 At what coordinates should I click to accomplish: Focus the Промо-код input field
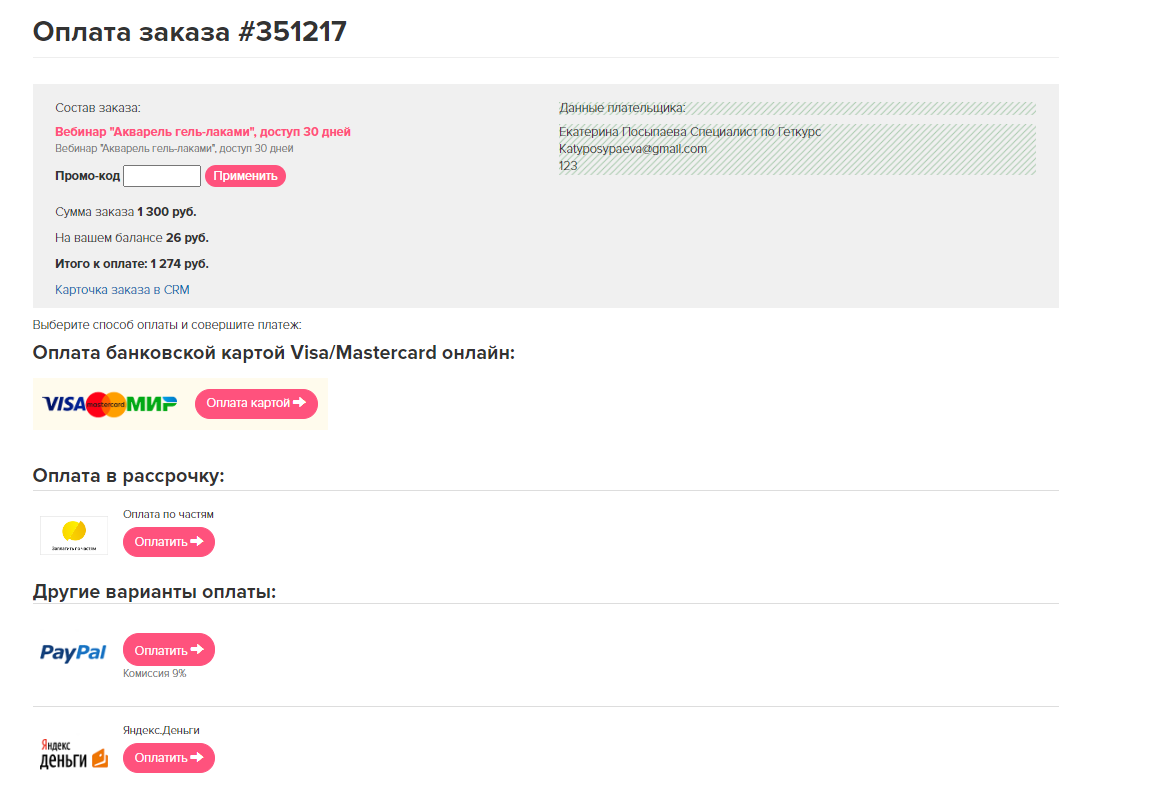(x=162, y=176)
